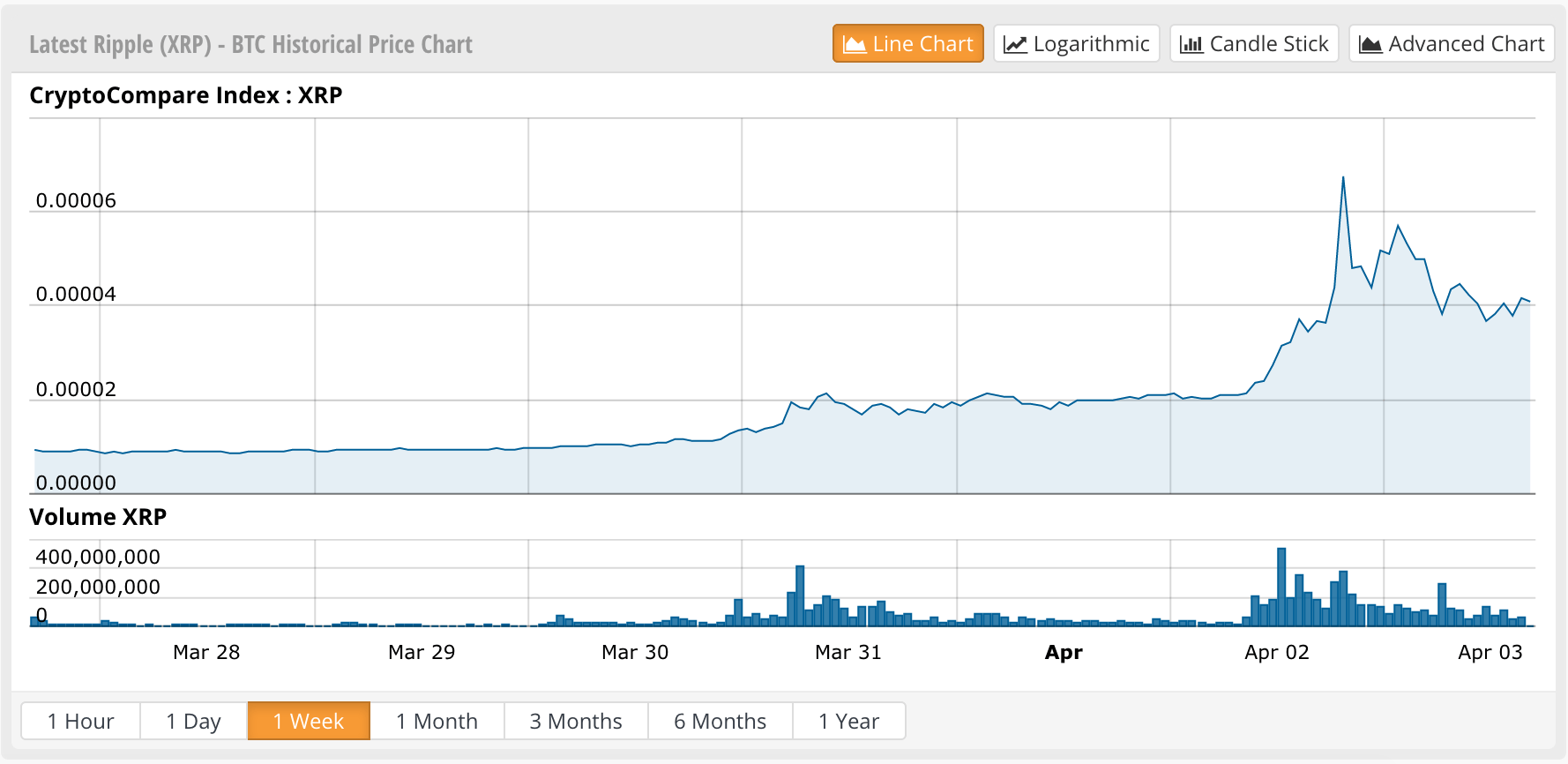Click the Advanced Chart area icon
This screenshot has width=1568, height=764.
(x=1370, y=44)
